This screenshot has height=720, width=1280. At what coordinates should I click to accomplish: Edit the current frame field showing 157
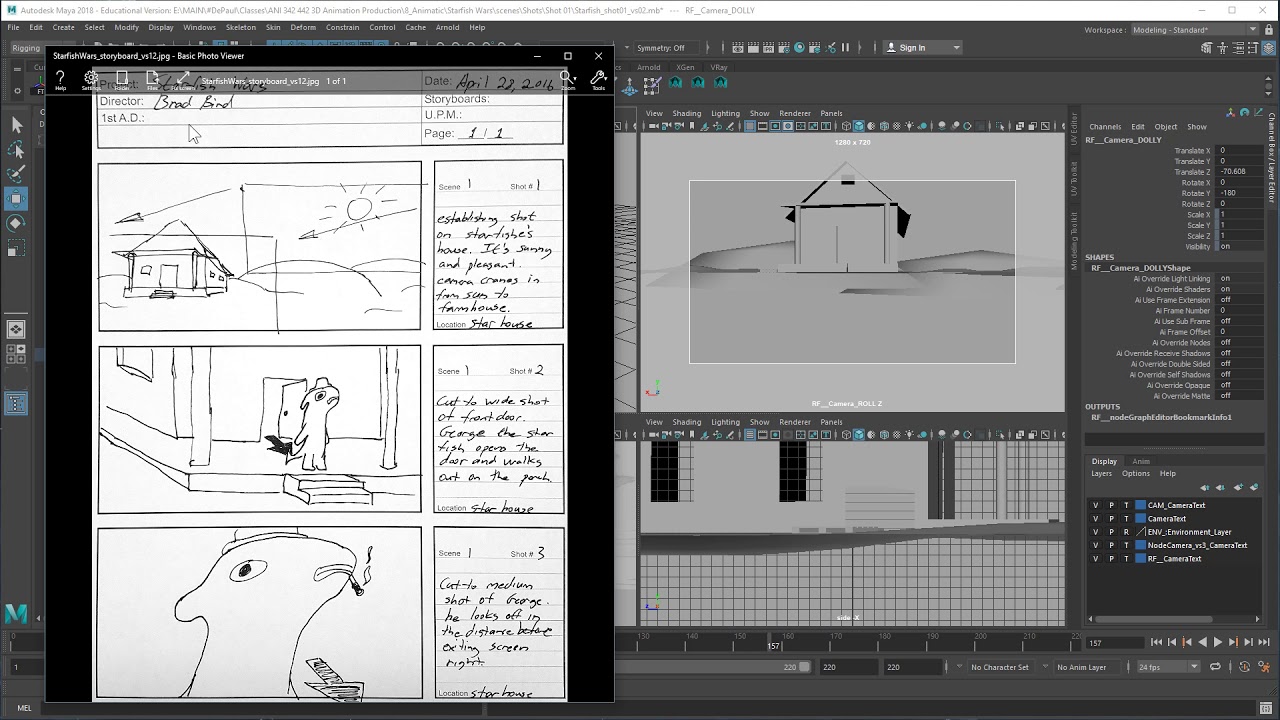coord(1113,643)
